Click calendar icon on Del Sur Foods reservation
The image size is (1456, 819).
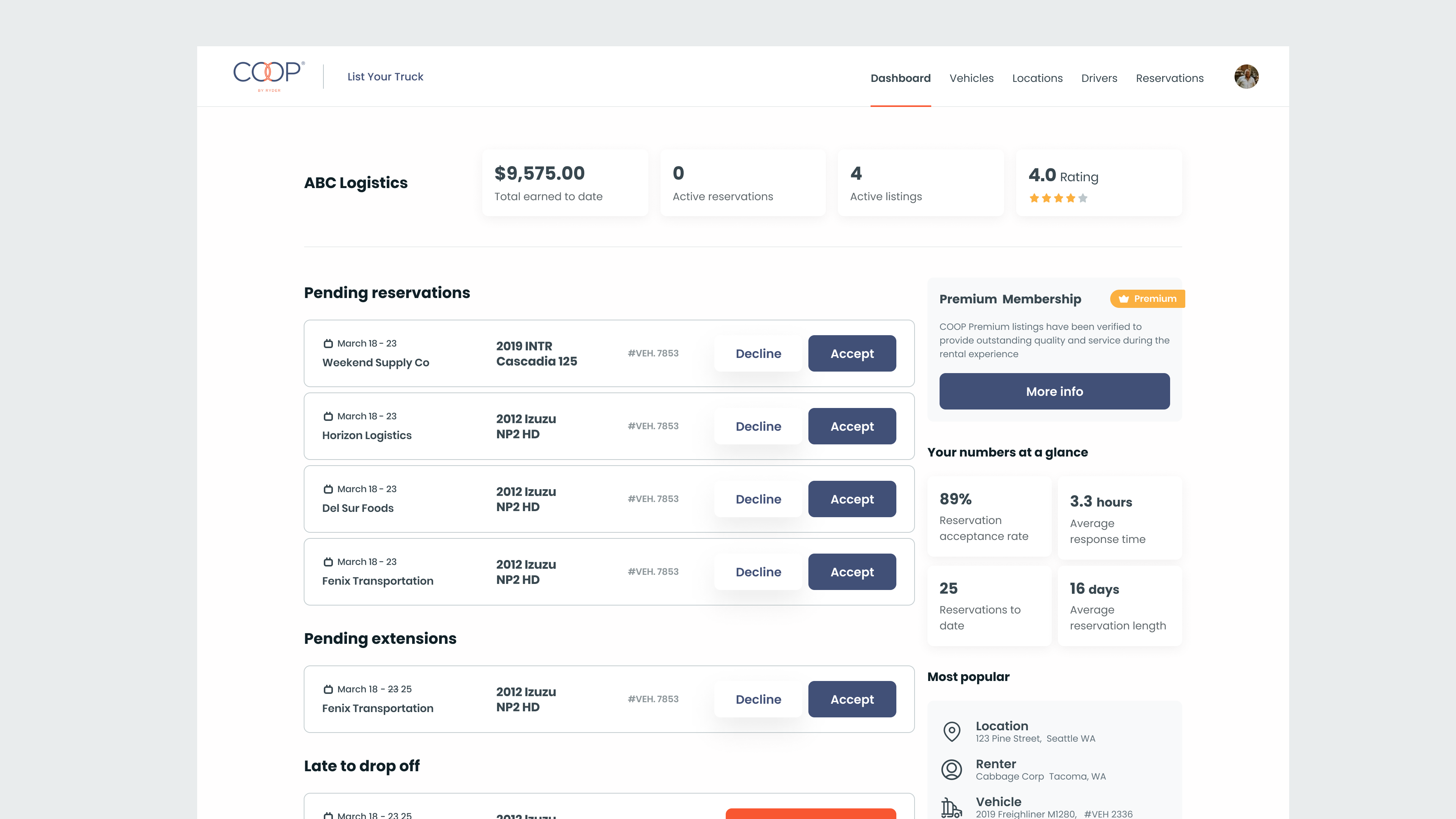coord(328,489)
